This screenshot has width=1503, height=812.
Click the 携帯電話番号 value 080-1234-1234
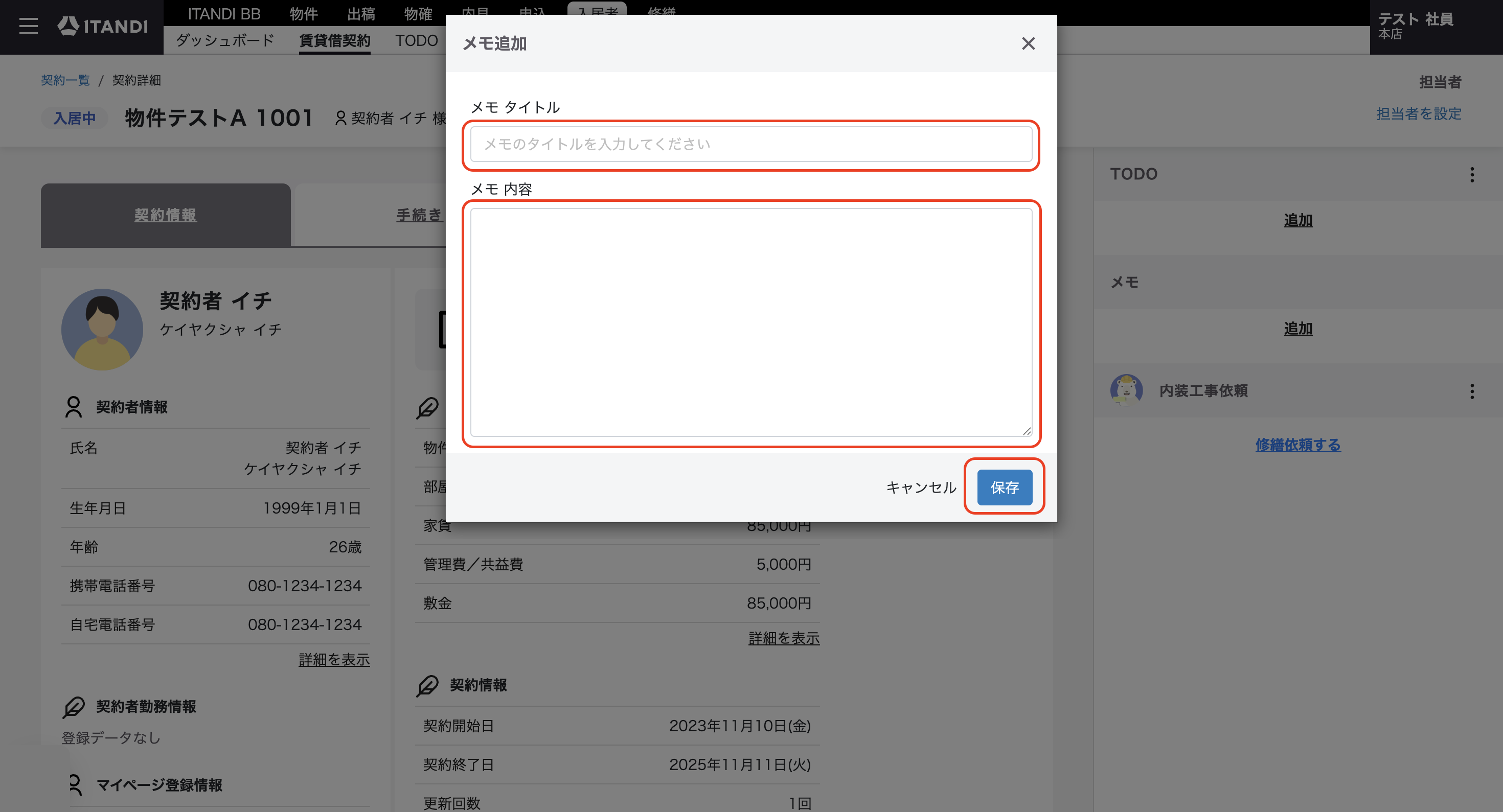point(305,586)
